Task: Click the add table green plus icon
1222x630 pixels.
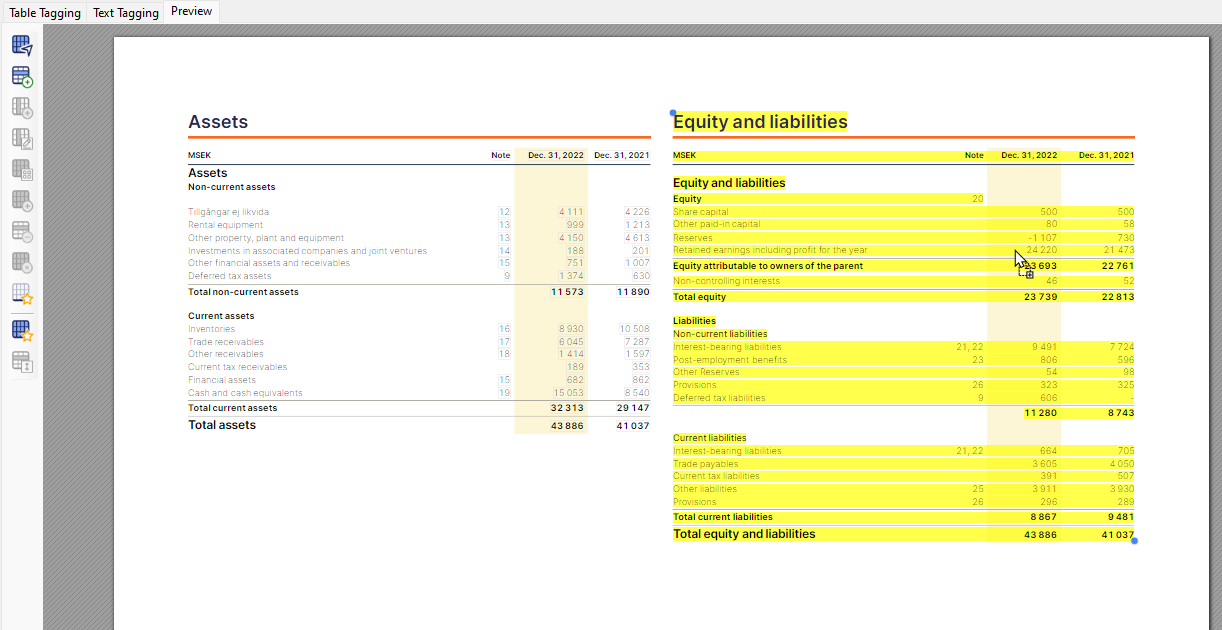Action: [x=22, y=77]
